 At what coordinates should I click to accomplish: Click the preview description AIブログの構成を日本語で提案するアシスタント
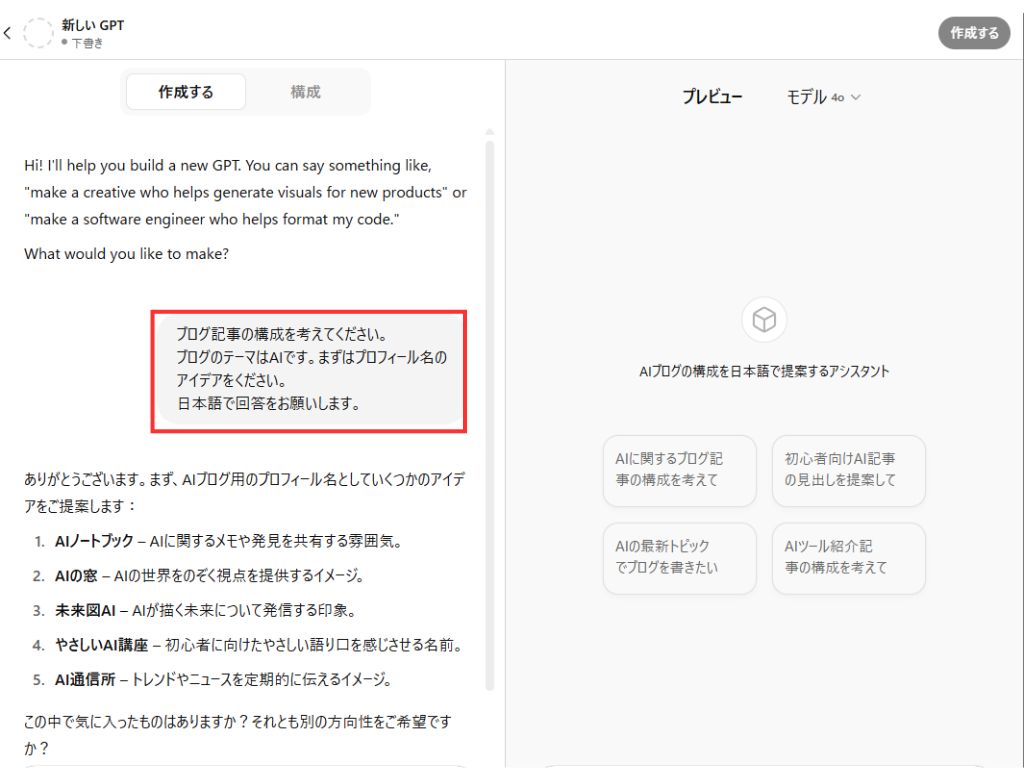[764, 371]
